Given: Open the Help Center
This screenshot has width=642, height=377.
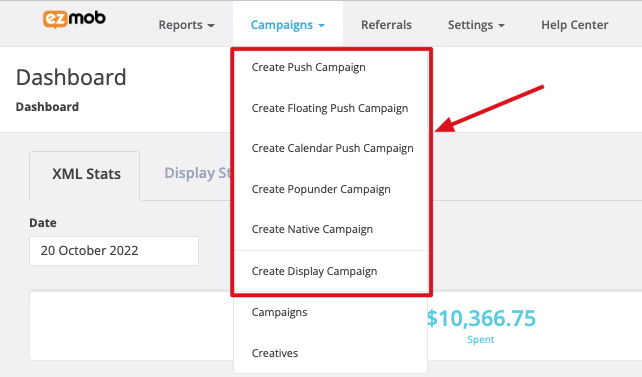Looking at the screenshot, I should coord(574,25).
